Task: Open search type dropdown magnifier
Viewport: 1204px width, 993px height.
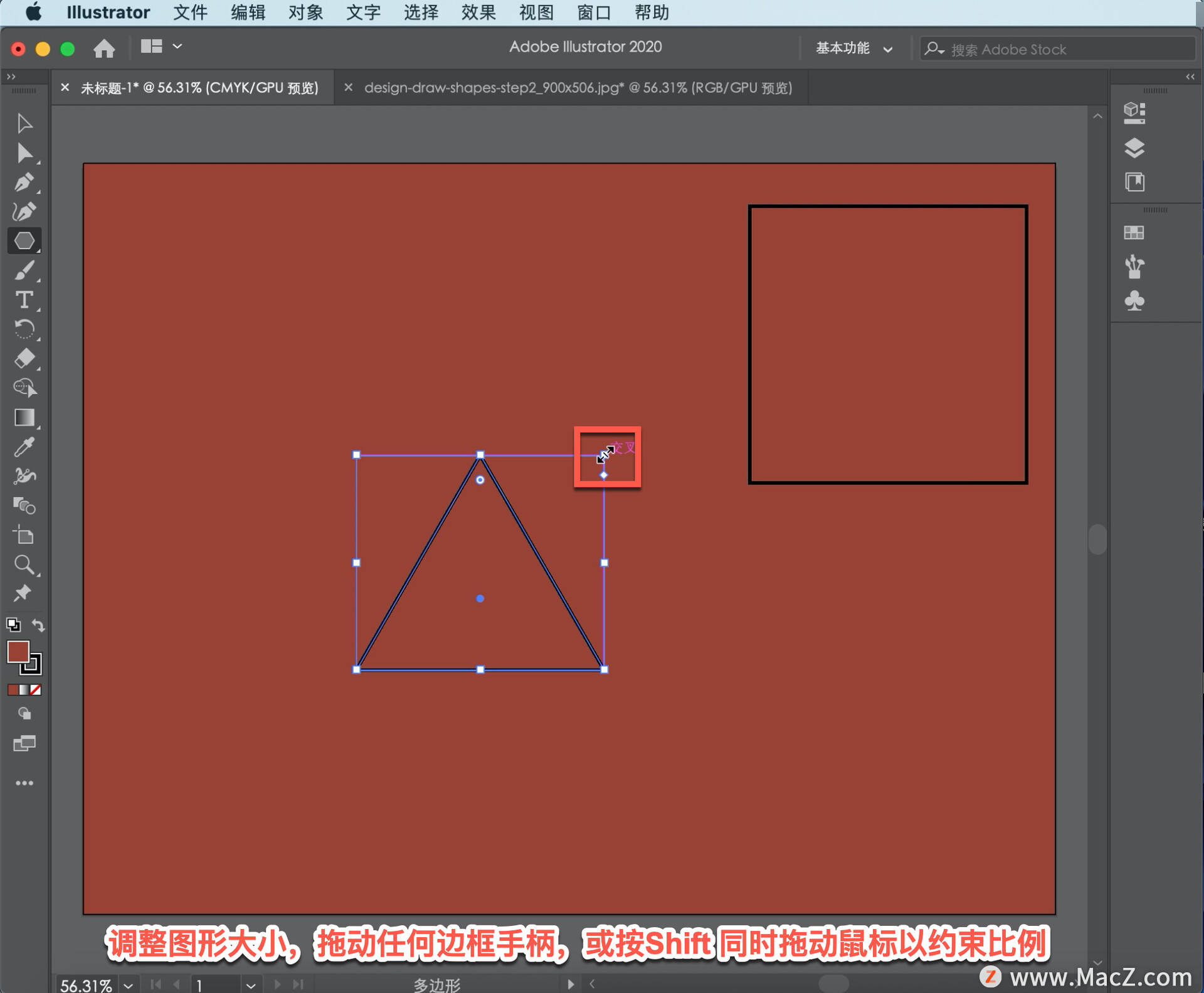Action: 934,48
